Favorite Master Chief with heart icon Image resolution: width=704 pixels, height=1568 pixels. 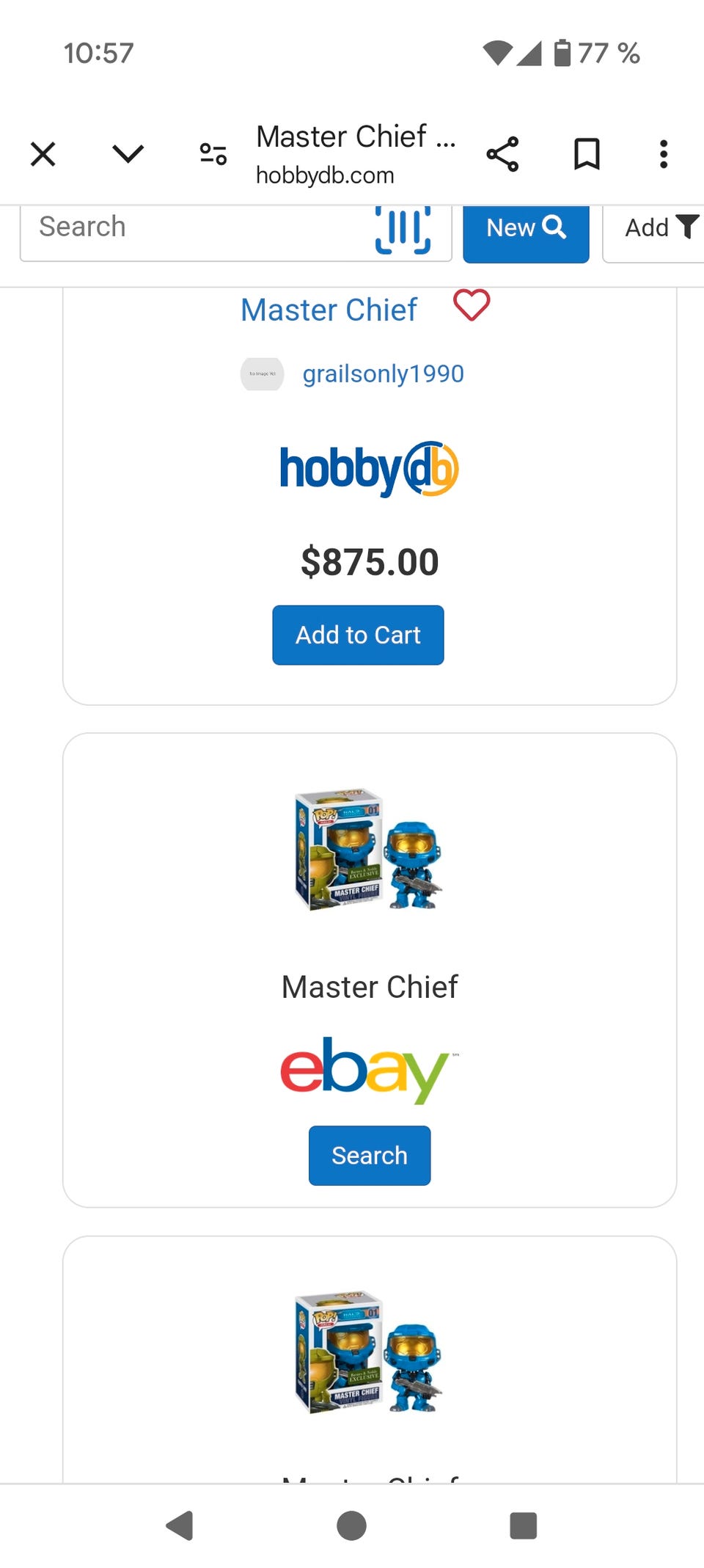click(472, 305)
